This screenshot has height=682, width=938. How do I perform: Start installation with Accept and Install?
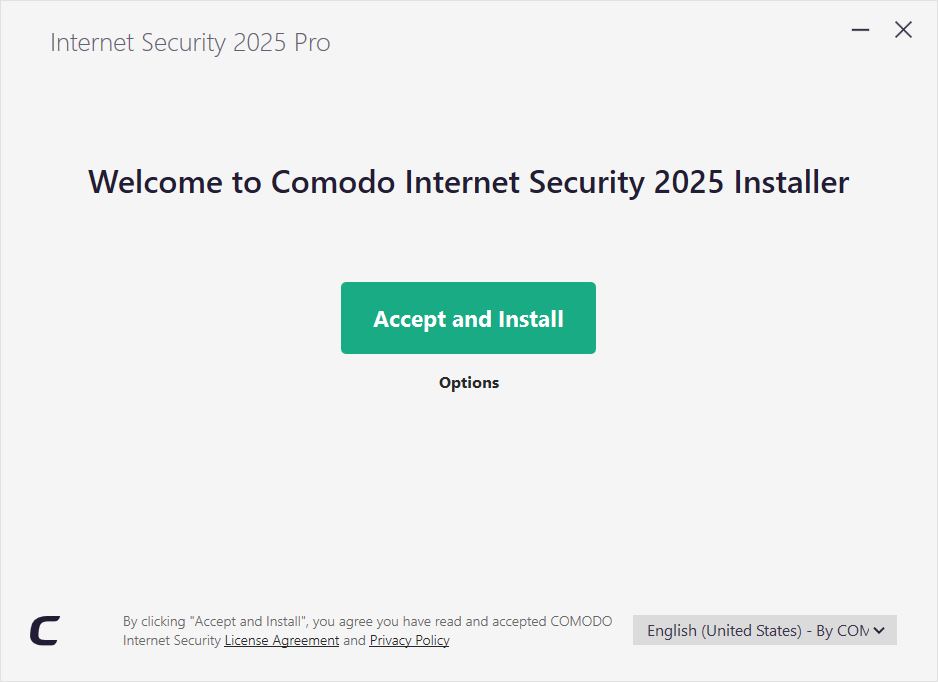[468, 318]
